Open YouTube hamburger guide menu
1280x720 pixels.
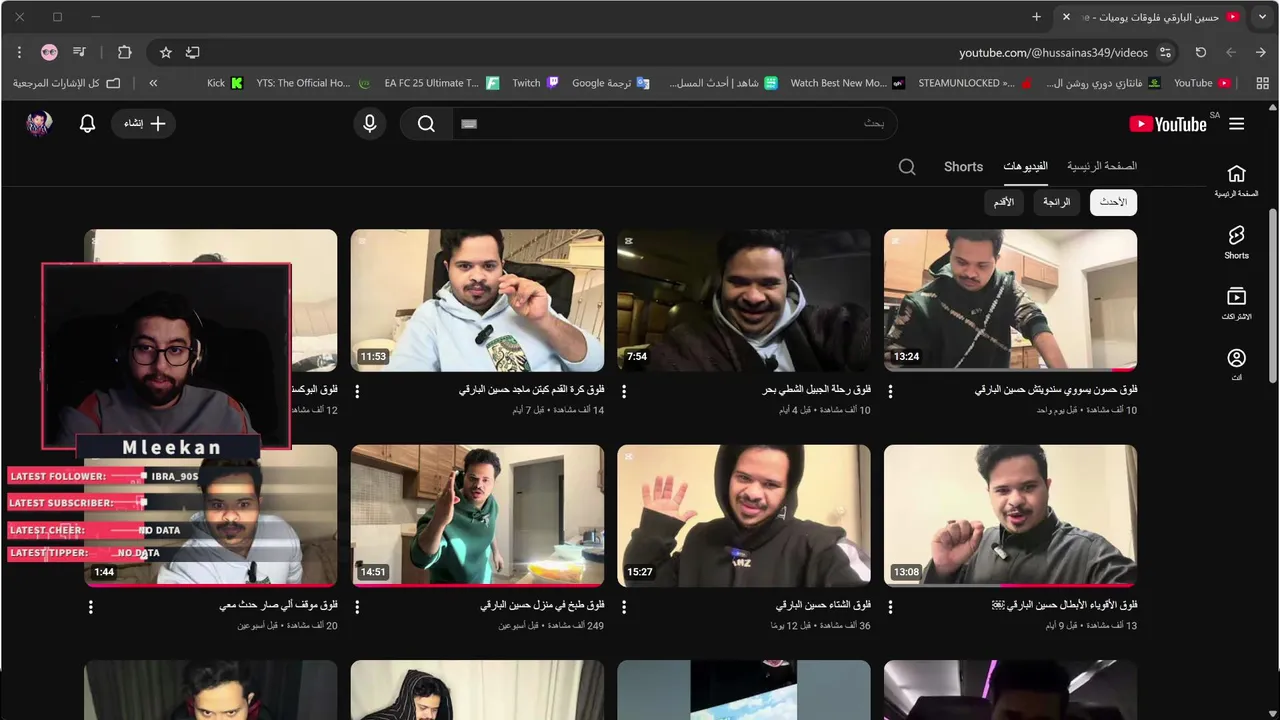[x=1237, y=124]
